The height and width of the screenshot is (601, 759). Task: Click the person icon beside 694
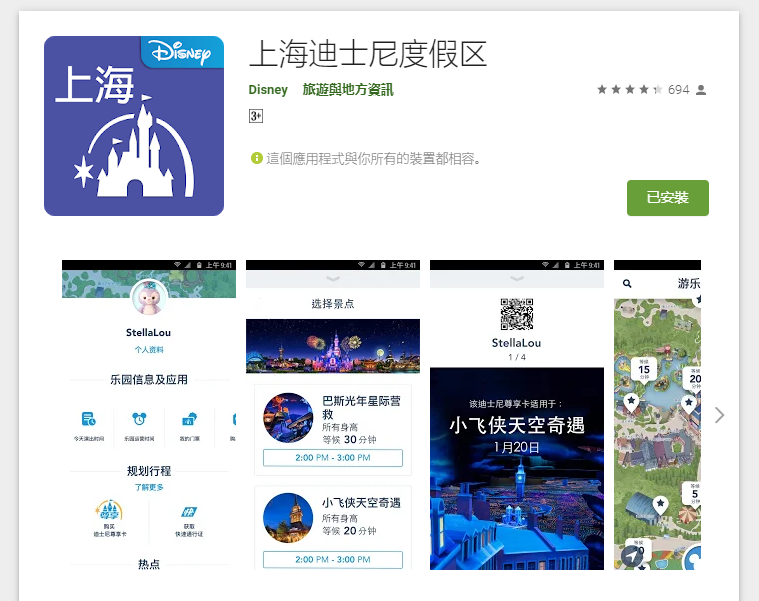click(x=700, y=90)
